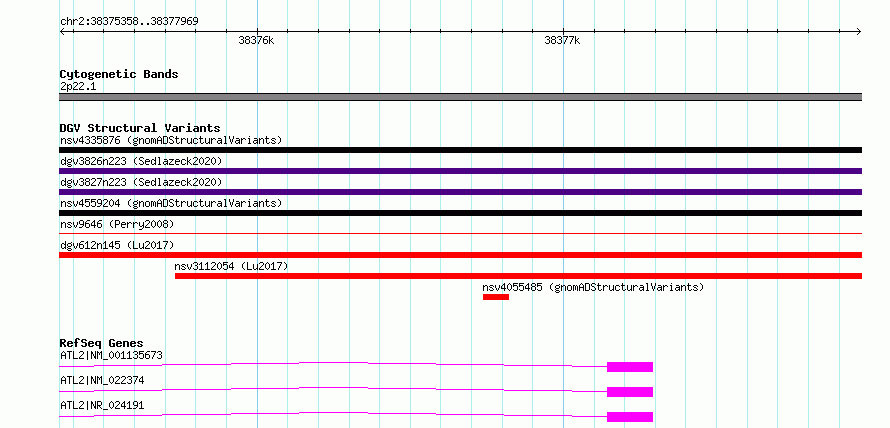This screenshot has width=890, height=428.
Task: Click the ATL2 NR_024191 magenta exon block
Action: click(630, 417)
